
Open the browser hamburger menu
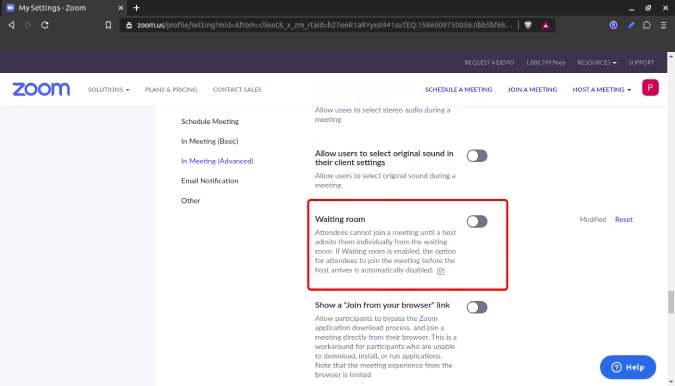[663, 25]
